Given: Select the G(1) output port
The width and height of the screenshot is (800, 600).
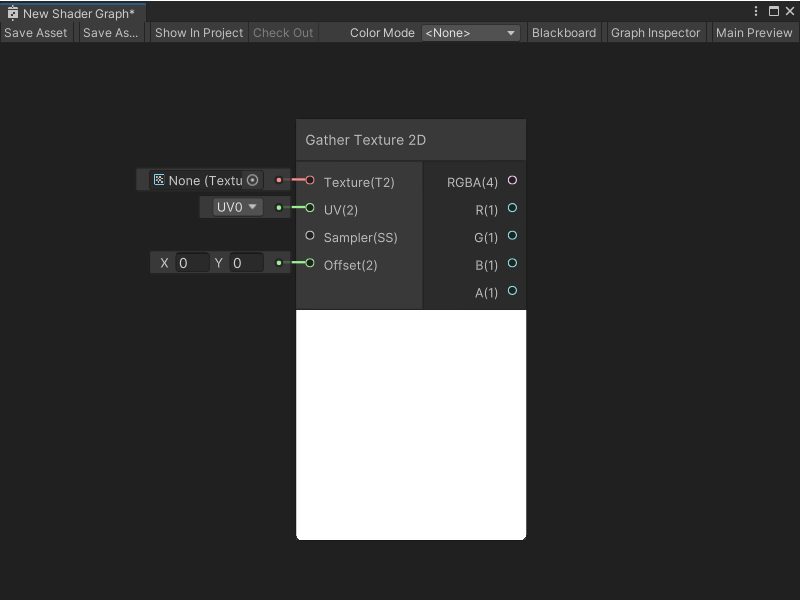Looking at the screenshot, I should [511, 236].
